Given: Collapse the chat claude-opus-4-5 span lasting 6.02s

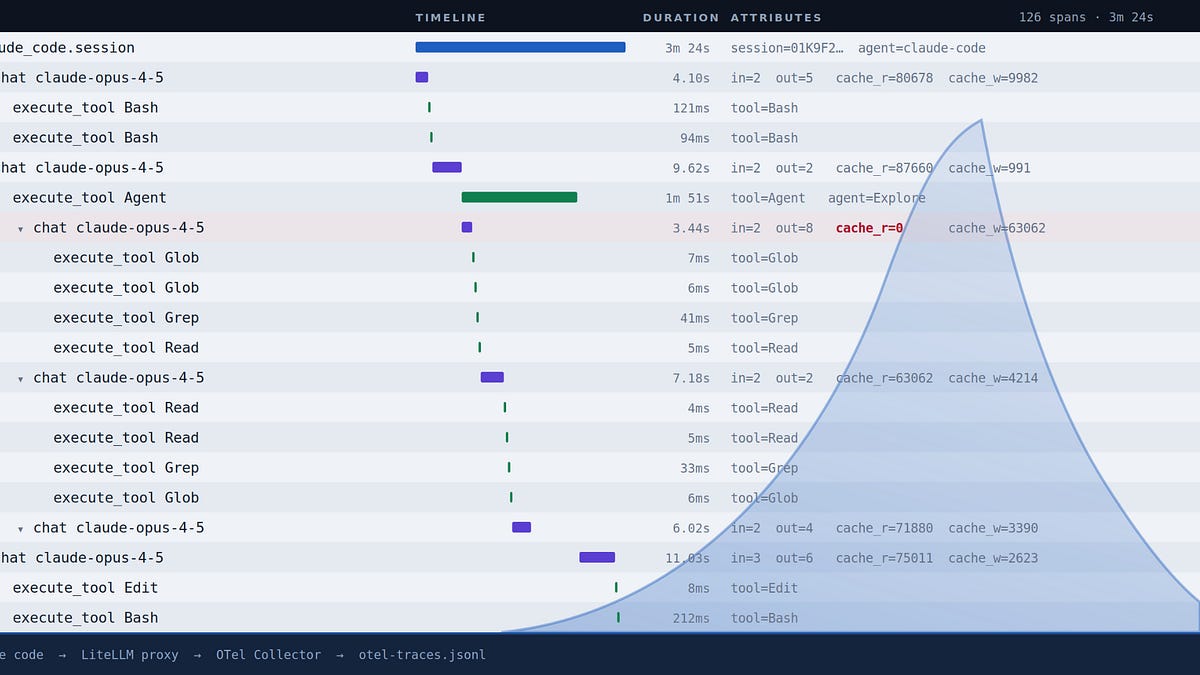Looking at the screenshot, I should (20, 529).
